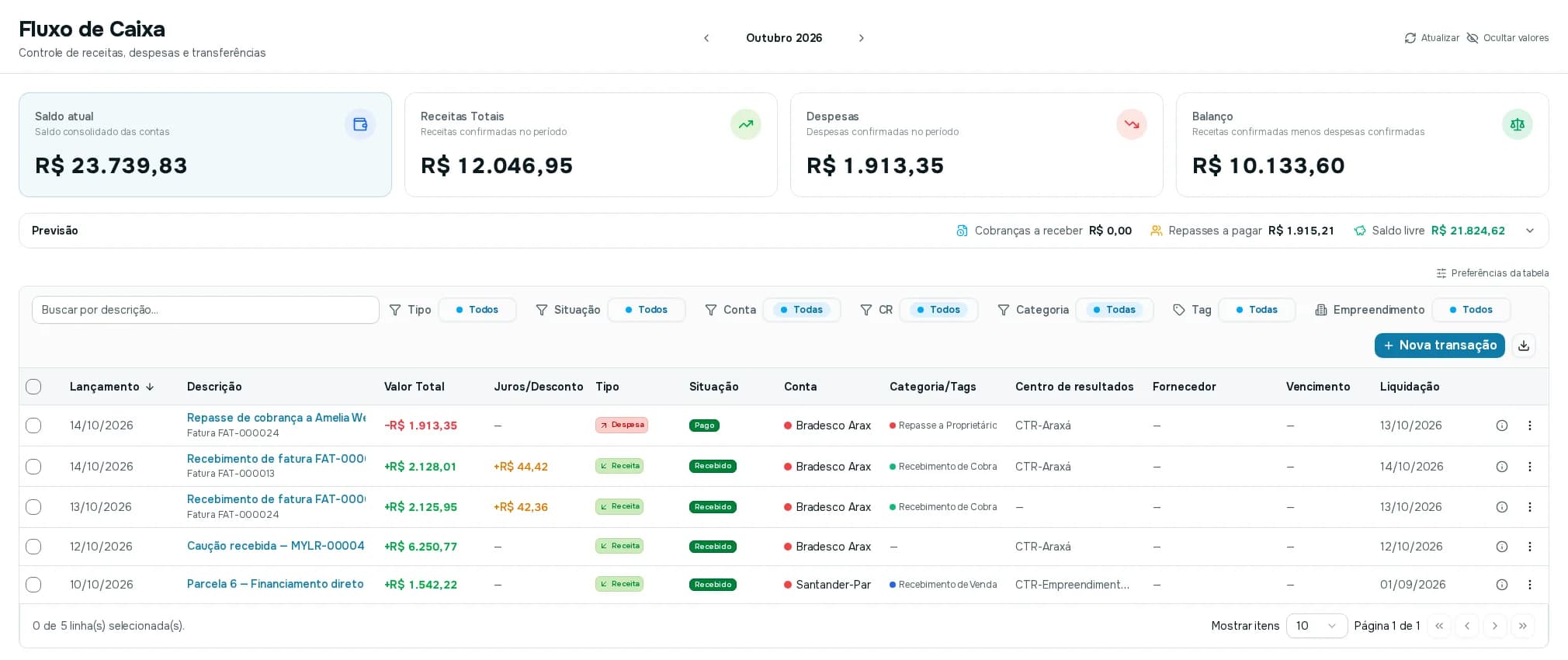Open the Categoria filter dropdown
Viewport: 1568px width, 660px height.
pos(1115,310)
